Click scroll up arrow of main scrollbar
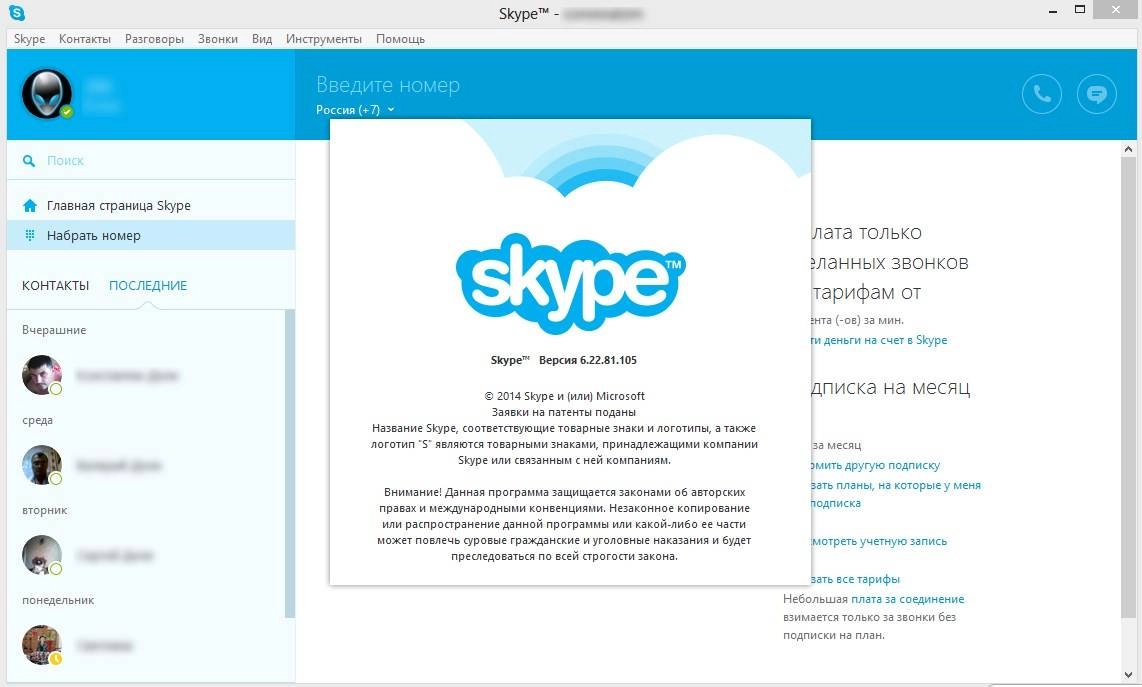Viewport: 1142px width, 687px height. [x=1128, y=149]
